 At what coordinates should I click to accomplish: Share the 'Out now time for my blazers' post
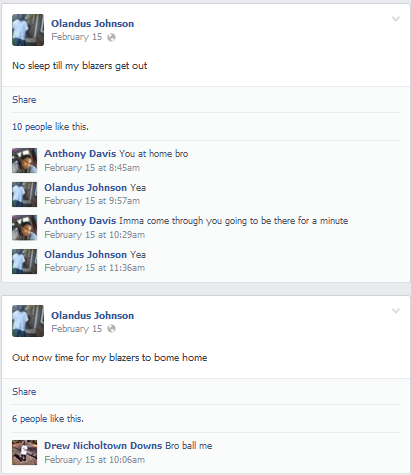coord(24,392)
